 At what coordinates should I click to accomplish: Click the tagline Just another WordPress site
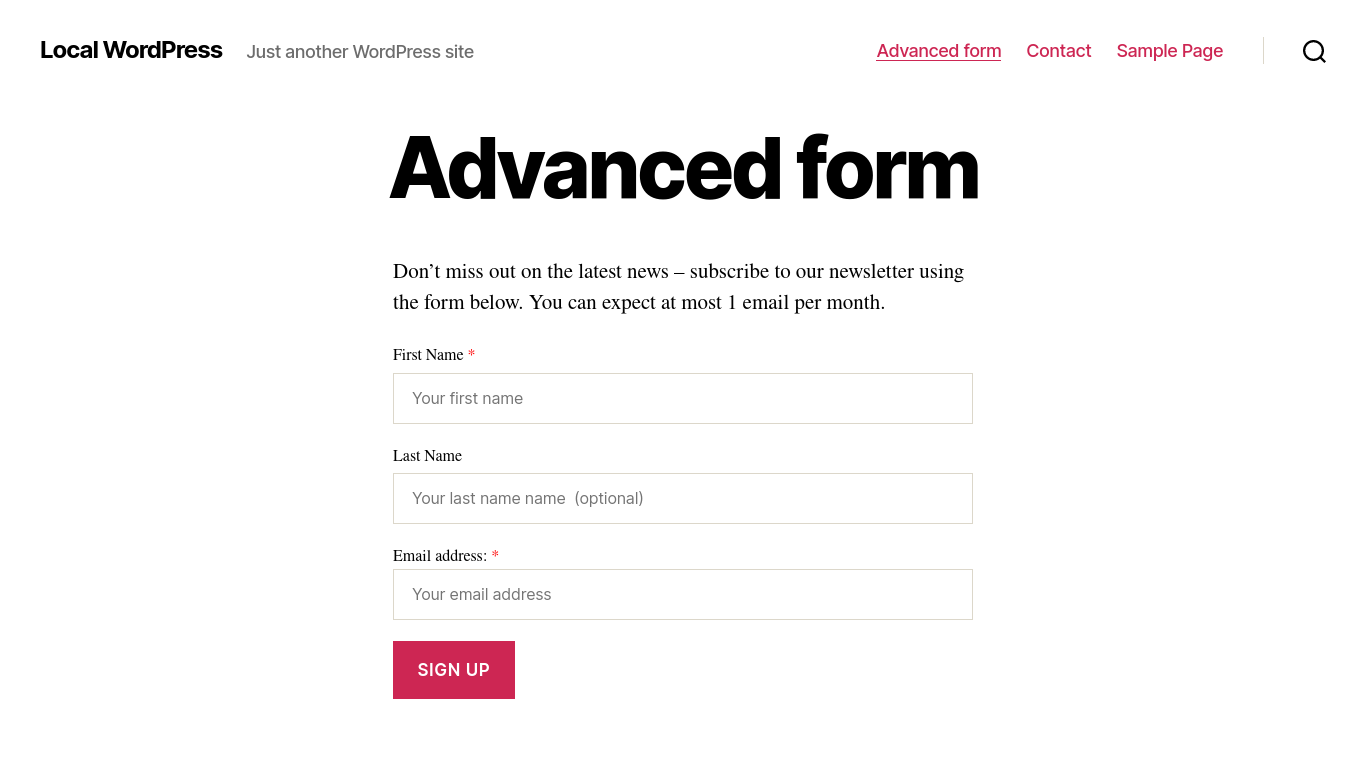tap(360, 52)
